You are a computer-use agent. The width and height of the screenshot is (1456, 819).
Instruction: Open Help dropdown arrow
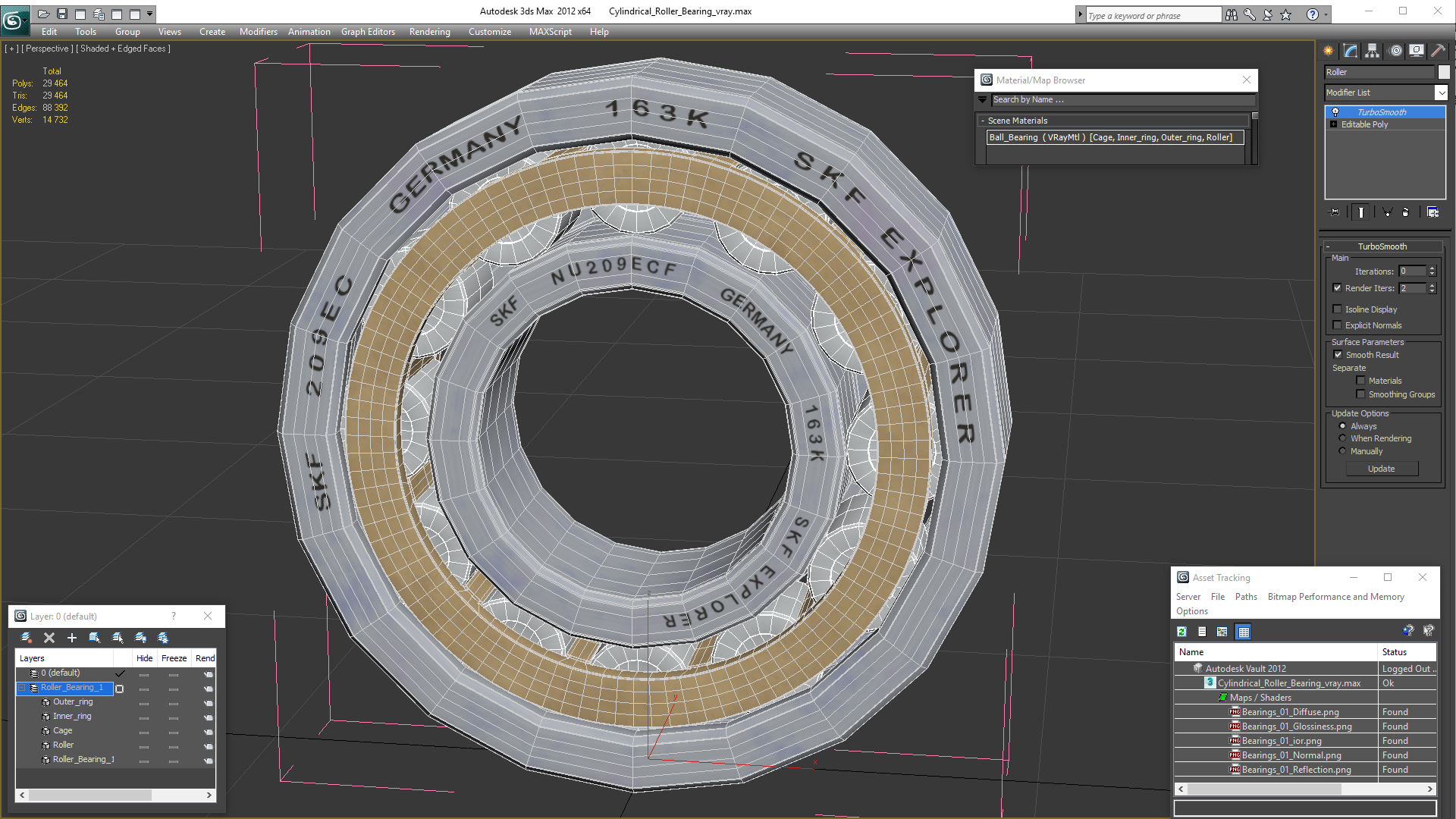tap(1326, 14)
